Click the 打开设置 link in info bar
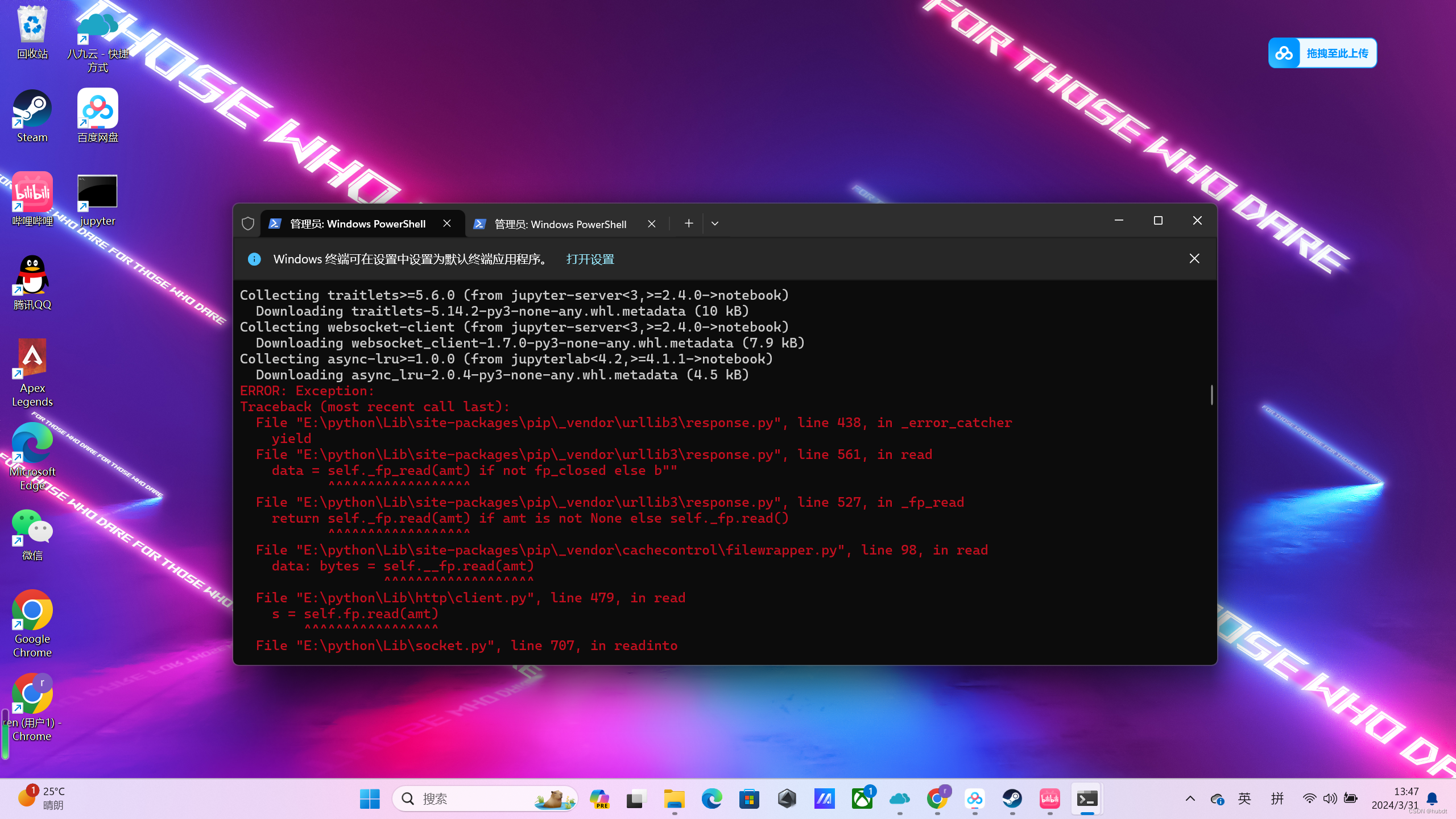This screenshot has height=819, width=1456. [590, 259]
